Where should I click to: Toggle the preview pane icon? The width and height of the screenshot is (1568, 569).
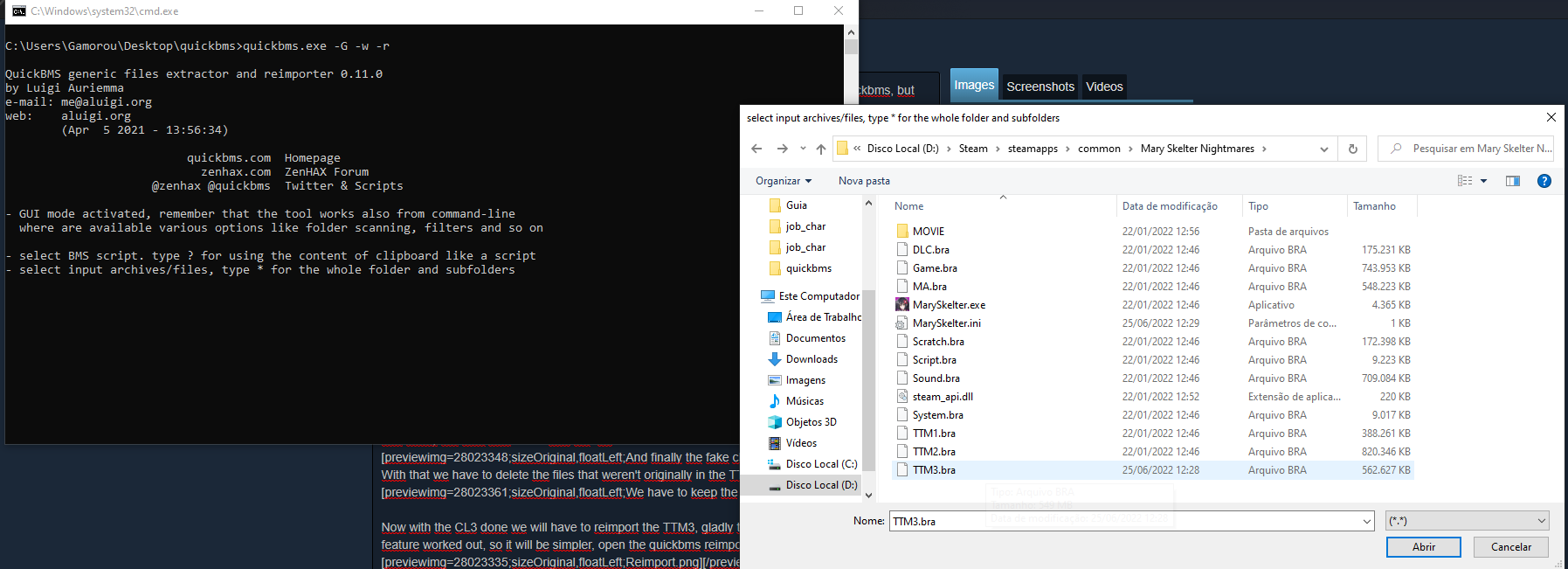(x=1513, y=181)
